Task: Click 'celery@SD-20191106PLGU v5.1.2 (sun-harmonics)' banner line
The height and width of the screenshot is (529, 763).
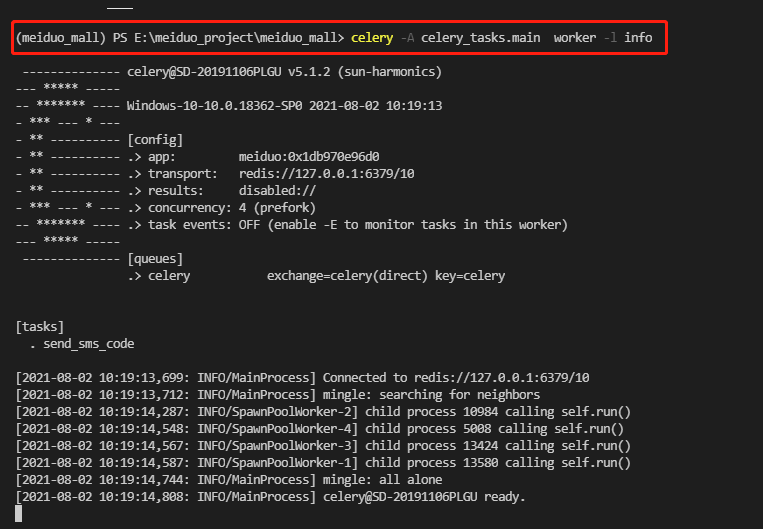Action: pyautogui.click(x=284, y=72)
